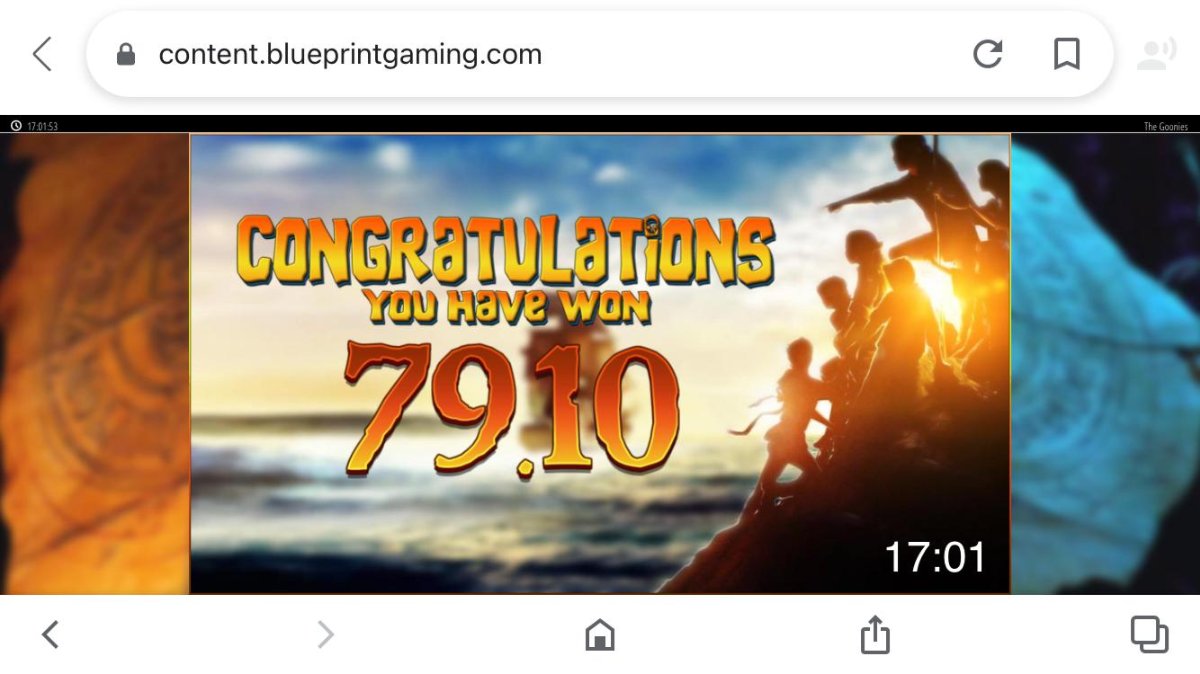
Task: Bookmark this page using the bookmark icon
Action: click(1067, 54)
